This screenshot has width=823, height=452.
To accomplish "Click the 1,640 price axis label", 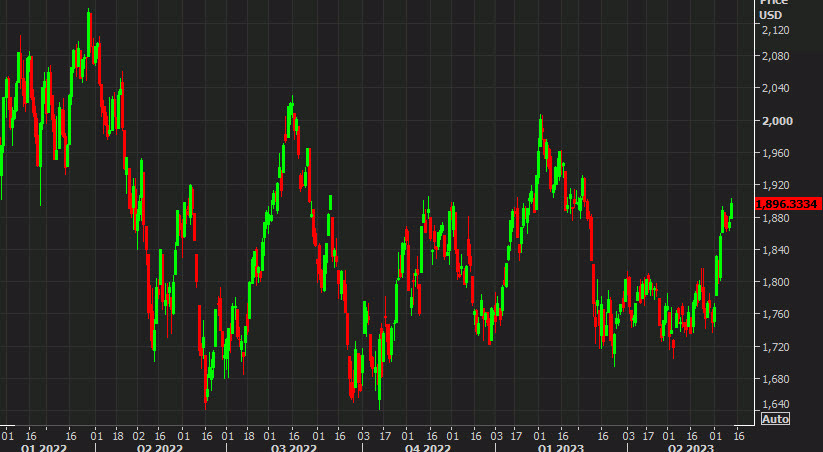I will pyautogui.click(x=775, y=404).
